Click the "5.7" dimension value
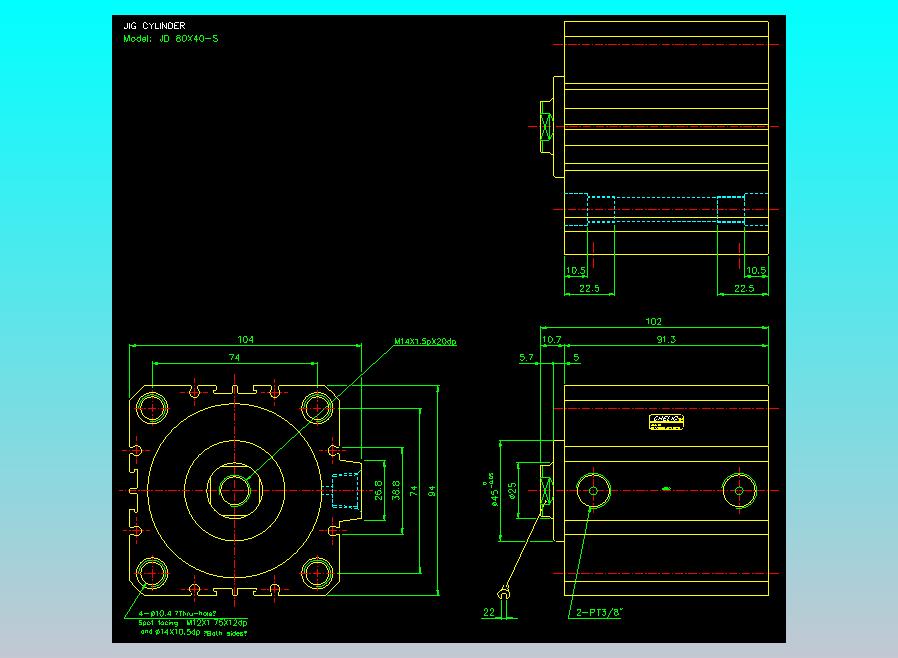Screen dimensions: 898x658 (x=526, y=357)
